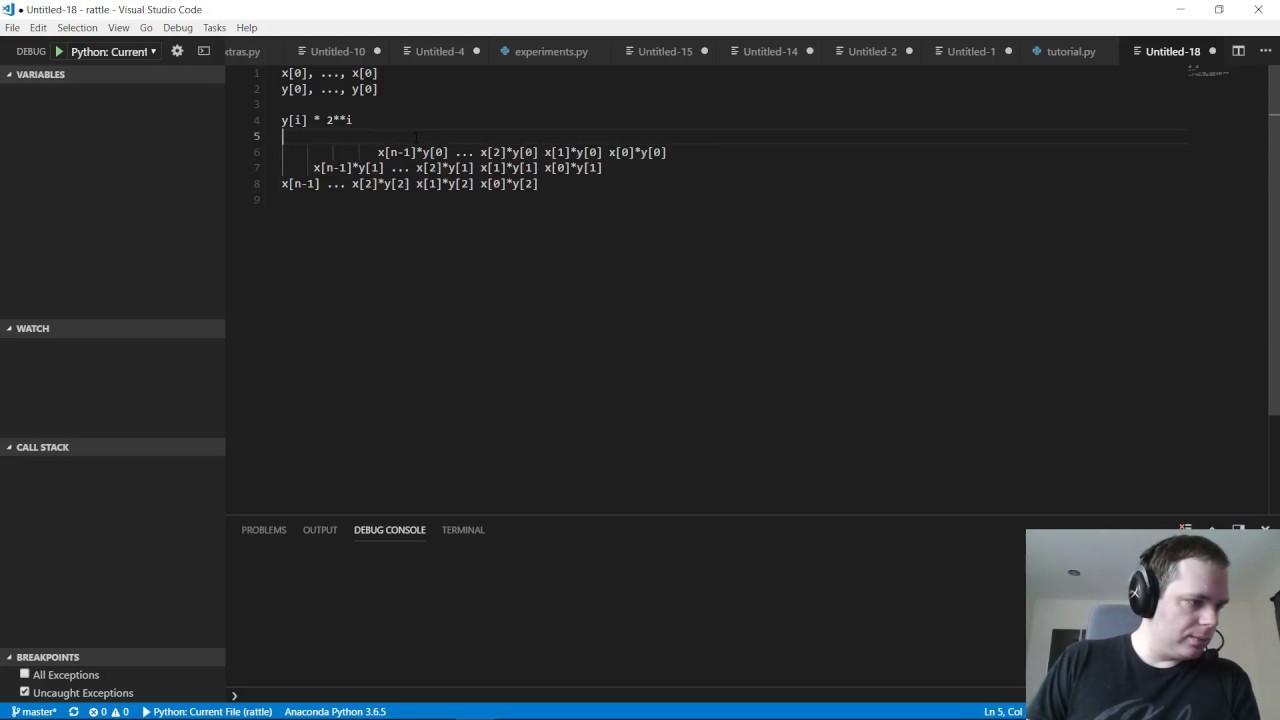The width and height of the screenshot is (1280, 720).
Task: Switch to the partially visible xtras.py tab
Action: click(x=243, y=51)
